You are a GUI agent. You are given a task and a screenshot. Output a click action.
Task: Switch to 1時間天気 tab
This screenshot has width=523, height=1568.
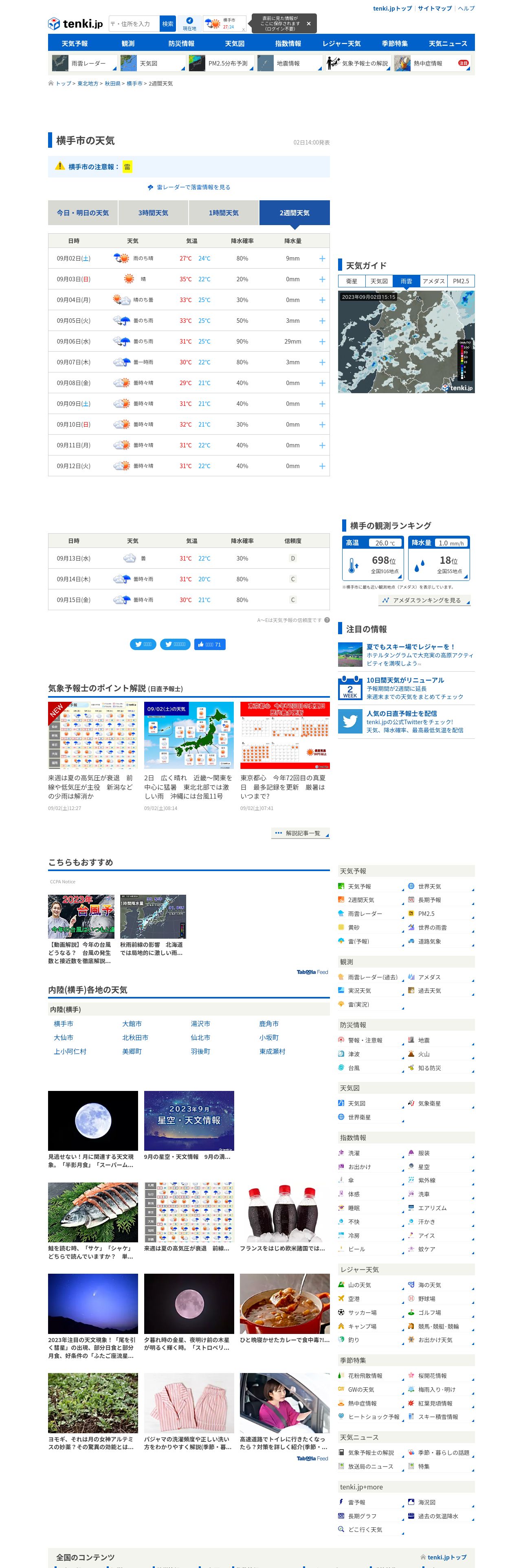(x=224, y=213)
